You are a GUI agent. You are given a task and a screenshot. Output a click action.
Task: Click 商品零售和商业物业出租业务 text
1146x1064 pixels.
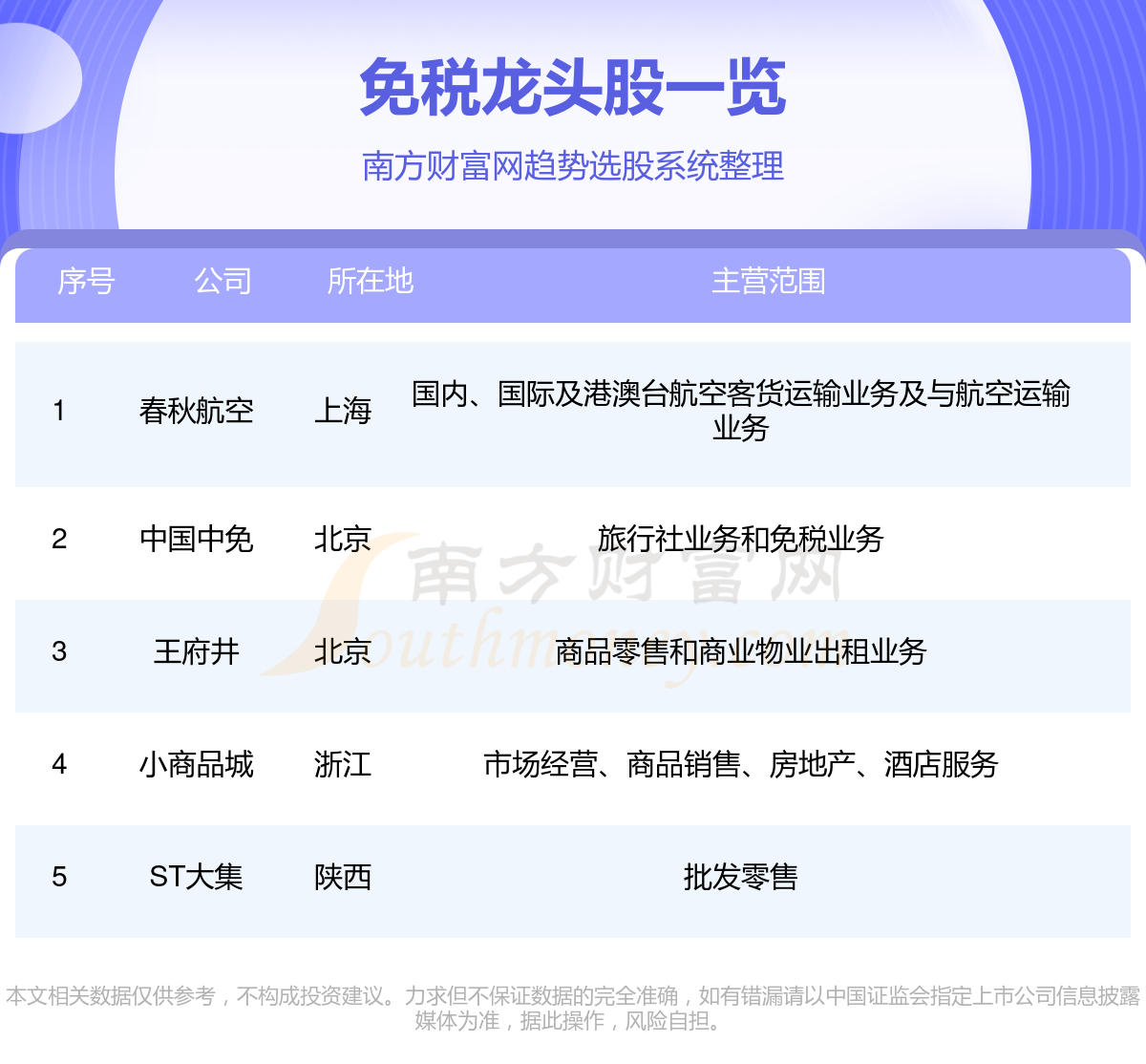pyautogui.click(x=741, y=651)
